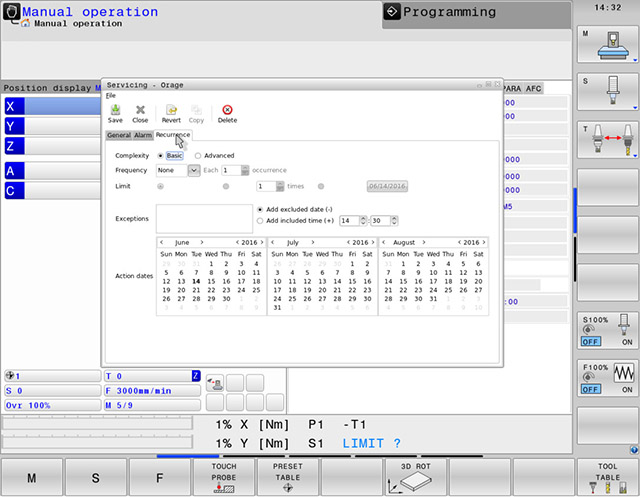640x497 pixels.
Task: Click the Limit times count field
Action: pyautogui.click(x=267, y=186)
